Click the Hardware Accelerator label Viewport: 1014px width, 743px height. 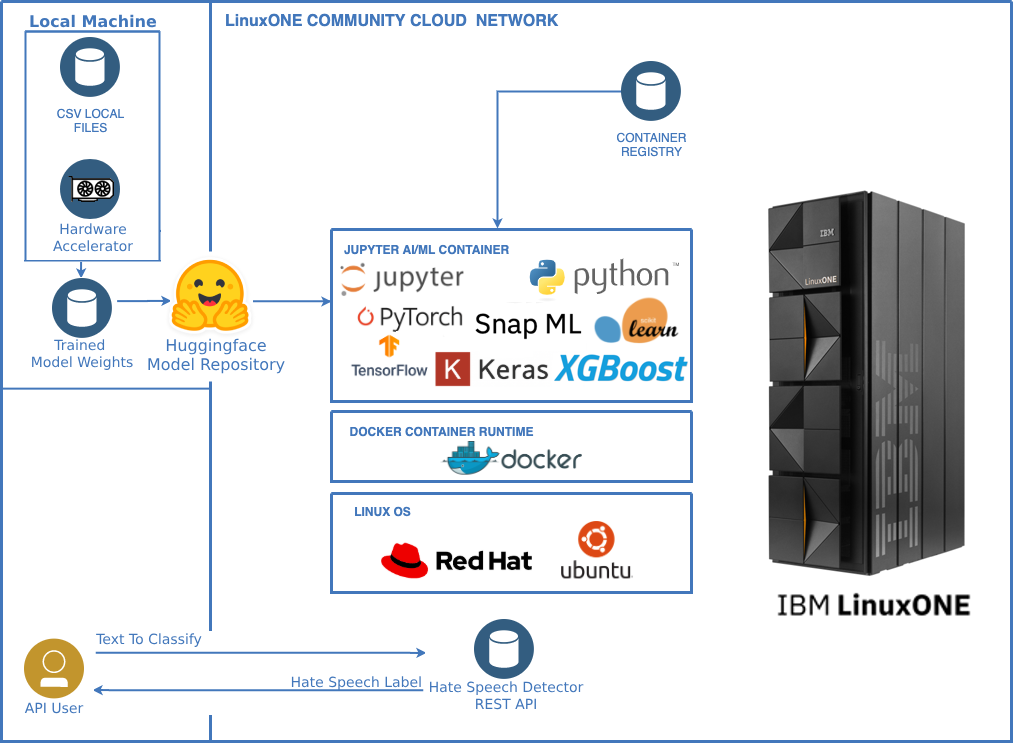[x=92, y=237]
